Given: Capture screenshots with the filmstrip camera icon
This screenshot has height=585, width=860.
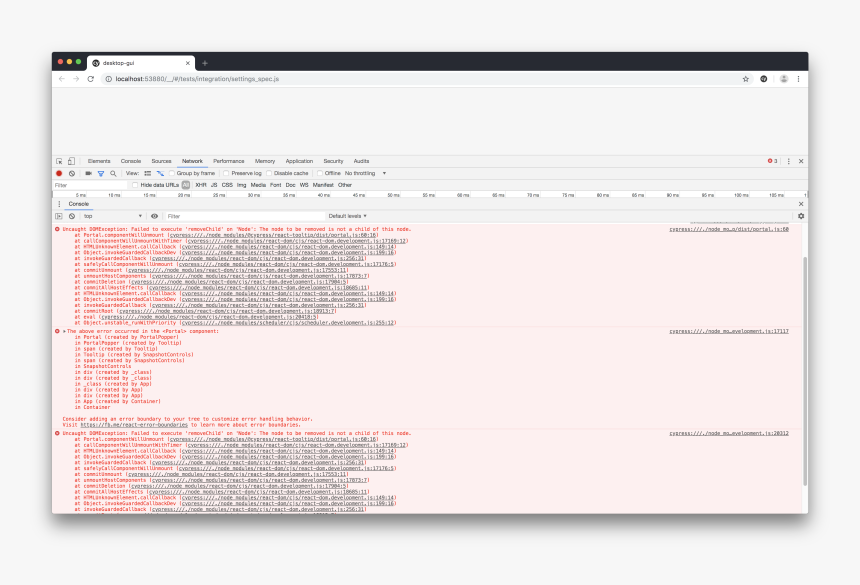Looking at the screenshot, I should tap(89, 173).
